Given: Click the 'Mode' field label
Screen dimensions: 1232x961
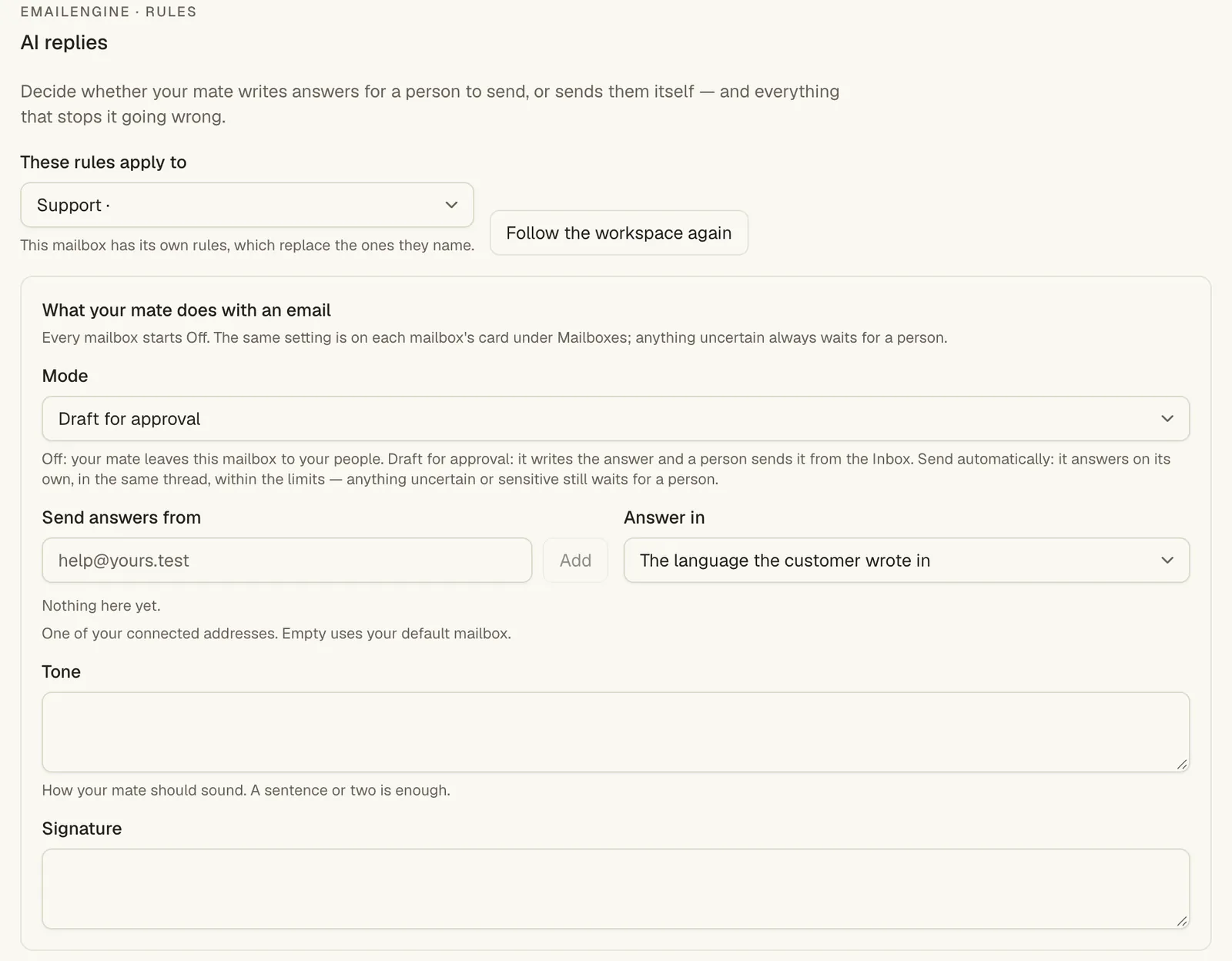Looking at the screenshot, I should (x=65, y=376).
